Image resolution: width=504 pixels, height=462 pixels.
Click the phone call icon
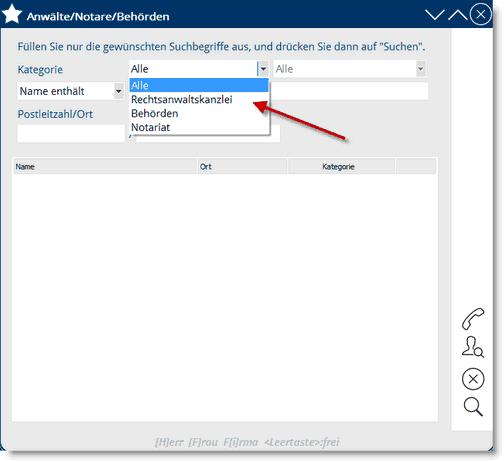(x=473, y=319)
